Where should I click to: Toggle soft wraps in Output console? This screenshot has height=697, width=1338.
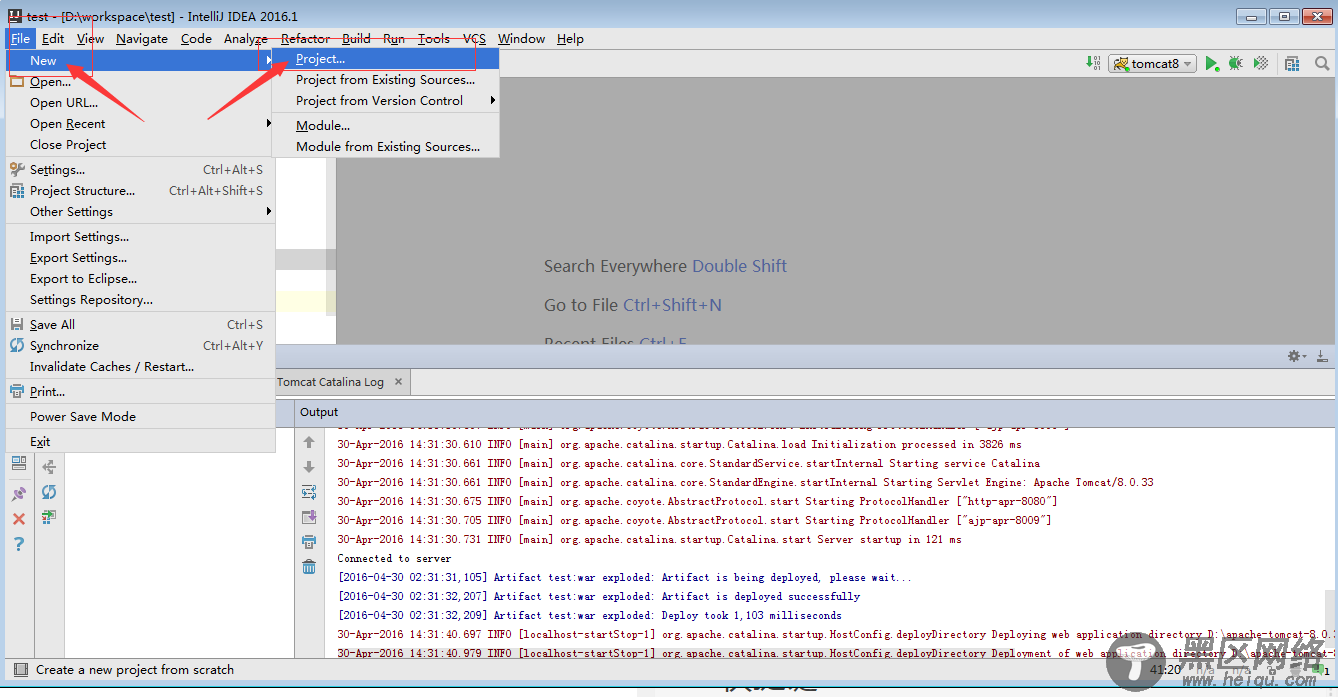click(309, 492)
